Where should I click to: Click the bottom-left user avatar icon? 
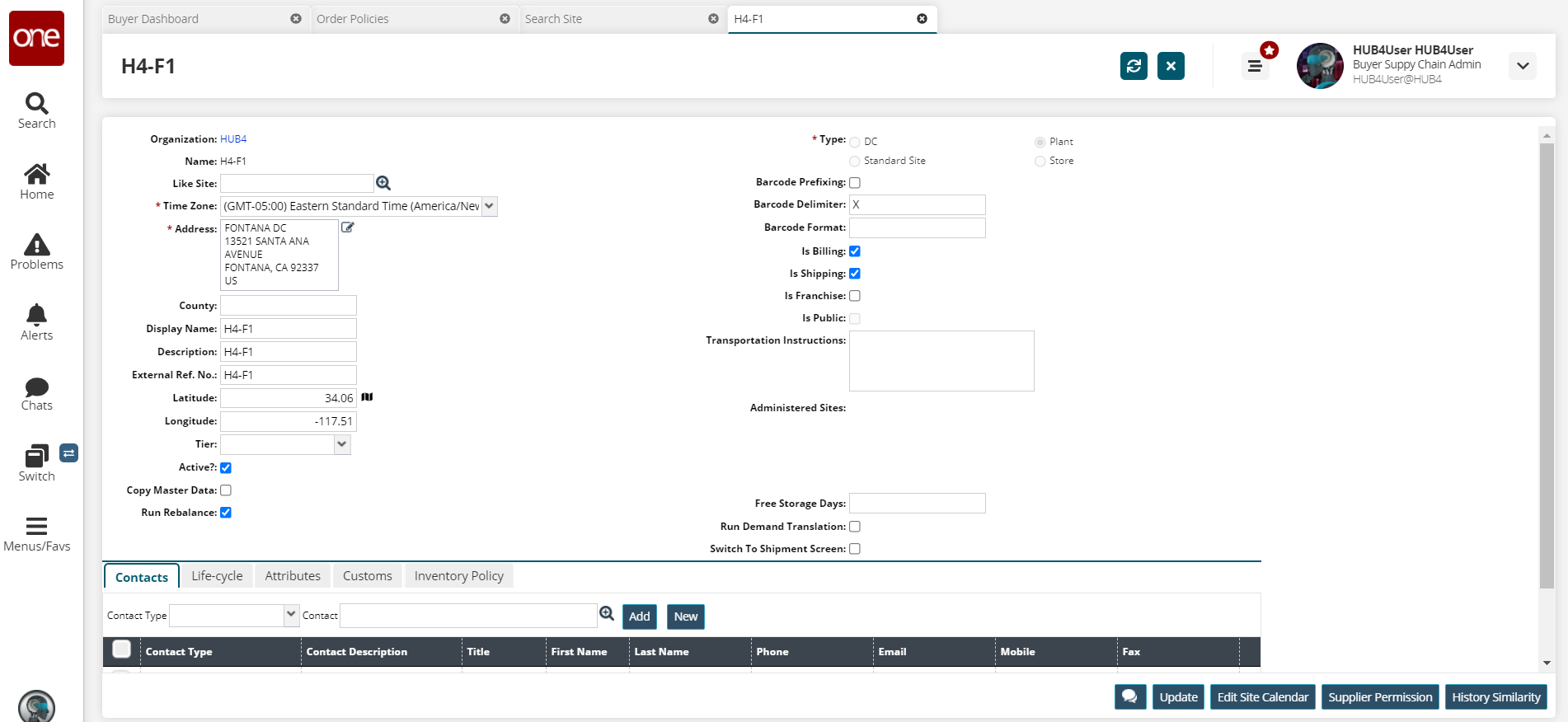(36, 706)
